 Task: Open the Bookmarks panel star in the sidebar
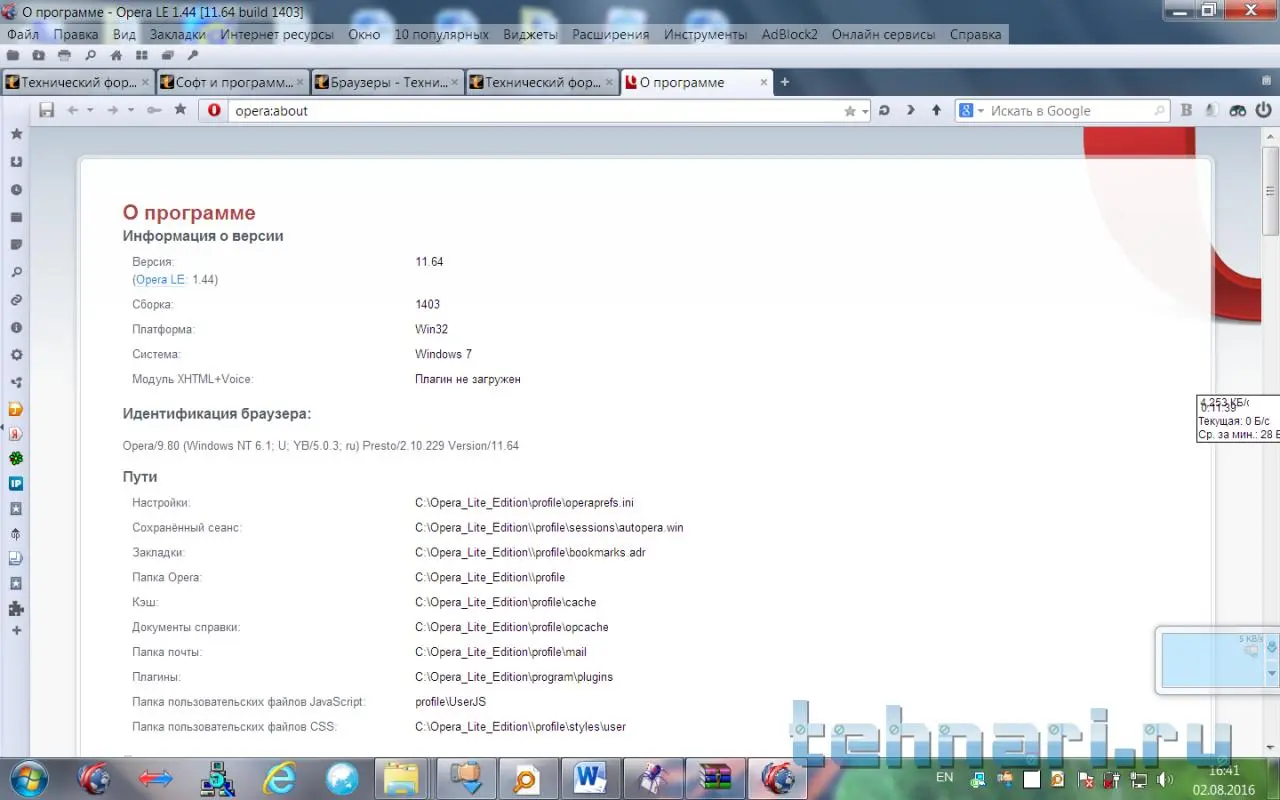[x=16, y=134]
